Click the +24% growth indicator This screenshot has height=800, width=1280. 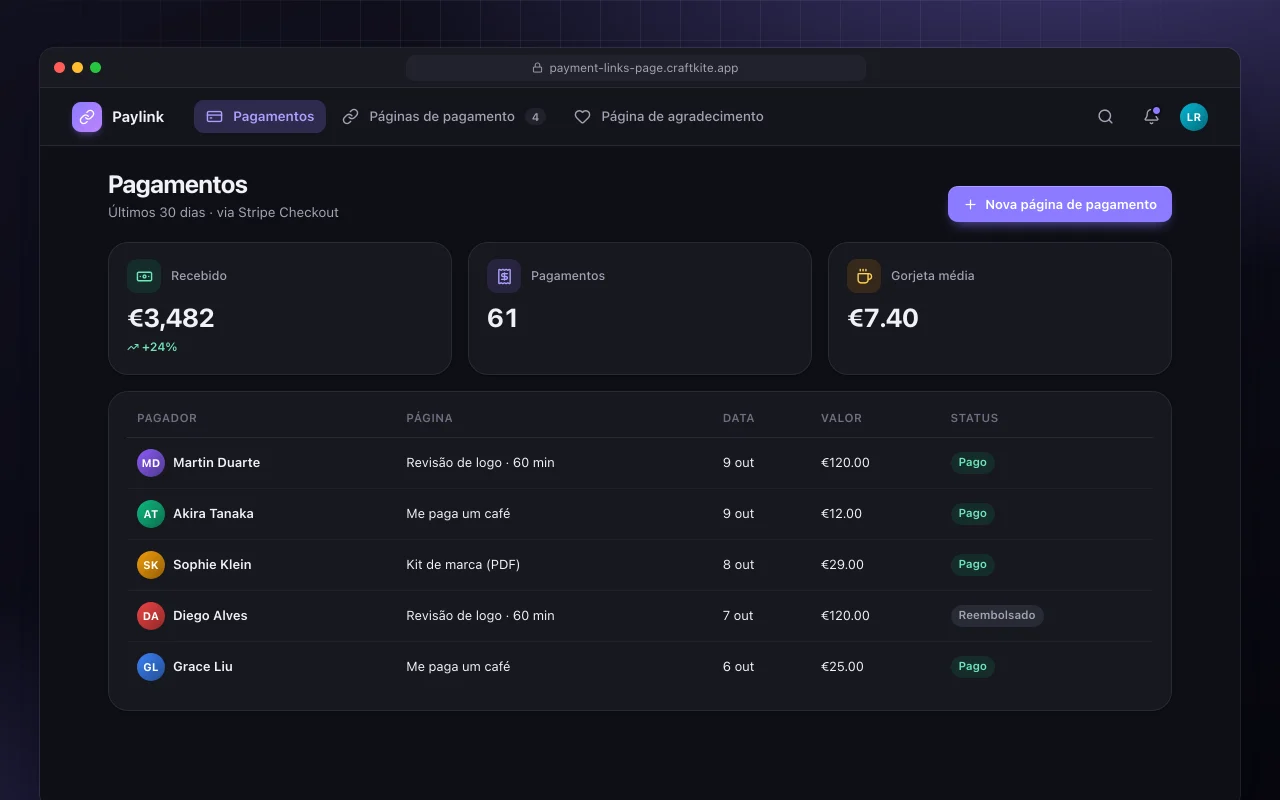tap(152, 347)
